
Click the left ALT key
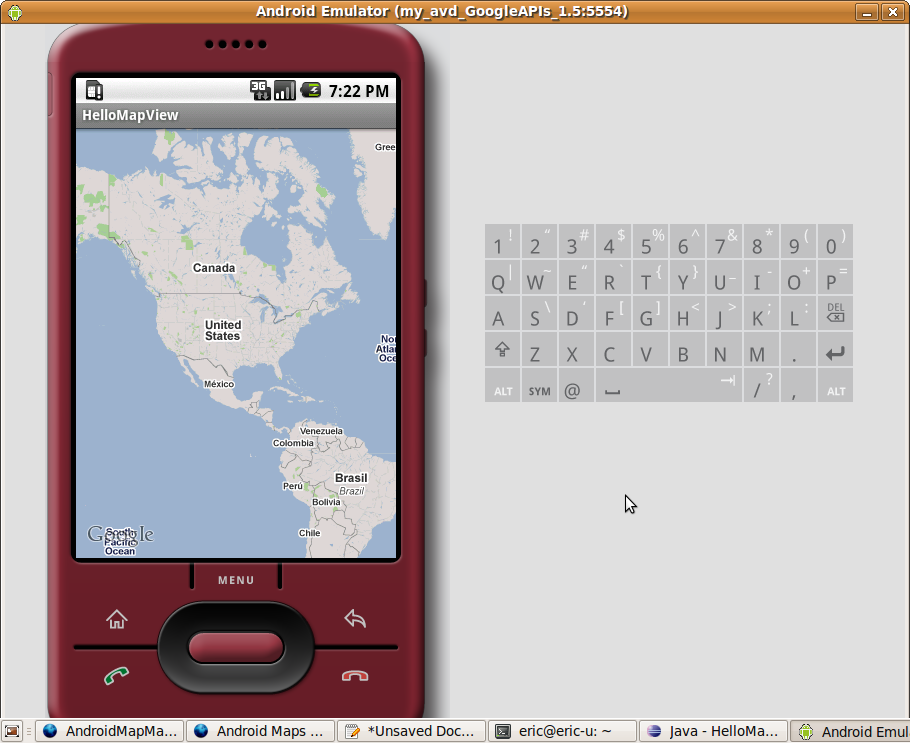click(x=503, y=385)
